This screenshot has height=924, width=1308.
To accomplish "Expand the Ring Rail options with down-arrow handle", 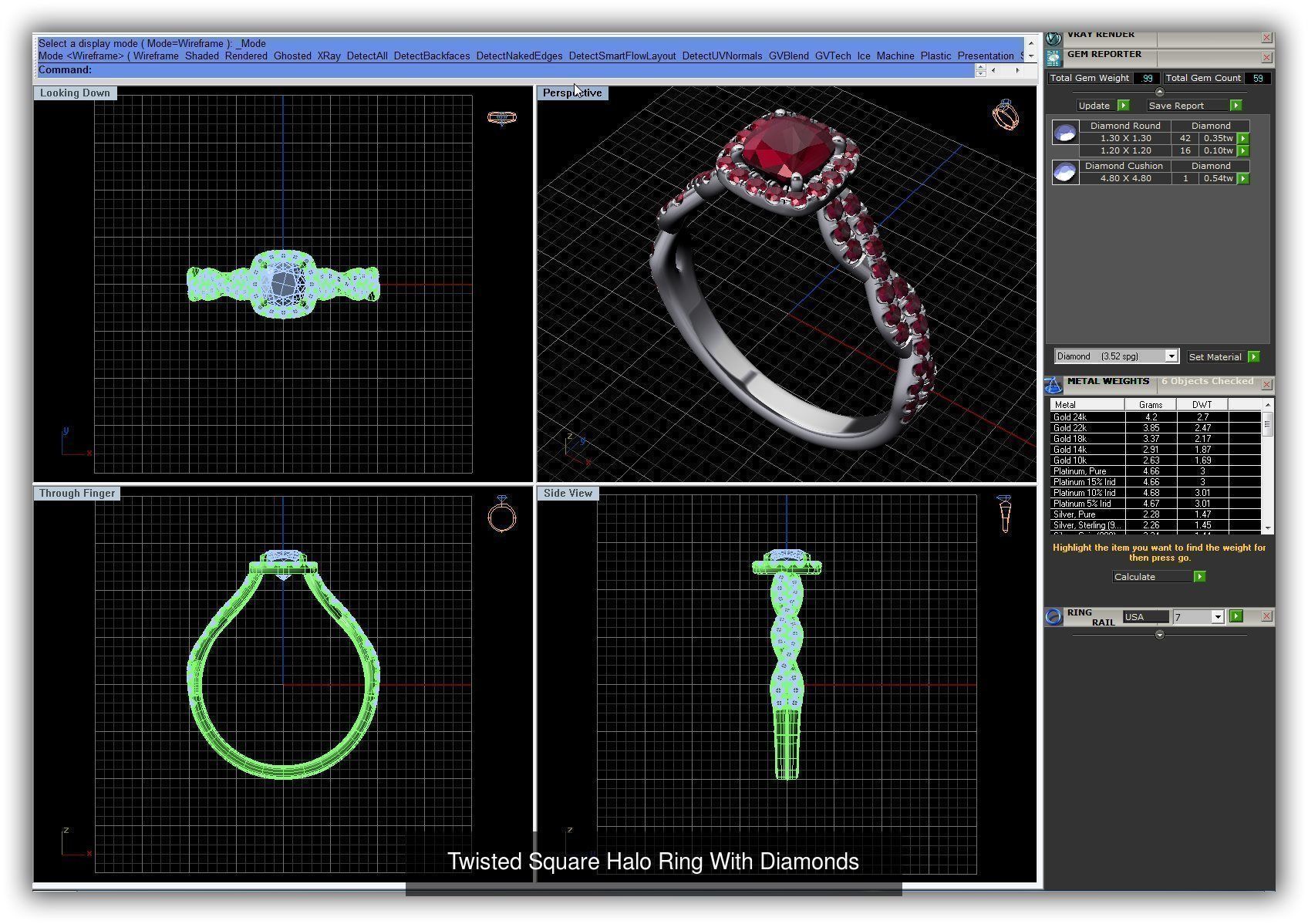I will point(1159,635).
